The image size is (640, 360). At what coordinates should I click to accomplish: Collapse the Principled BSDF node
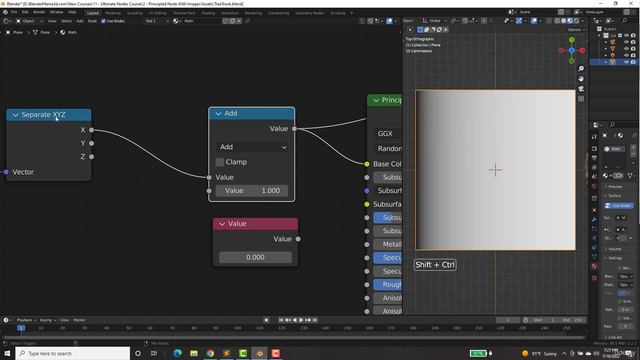click(x=376, y=100)
